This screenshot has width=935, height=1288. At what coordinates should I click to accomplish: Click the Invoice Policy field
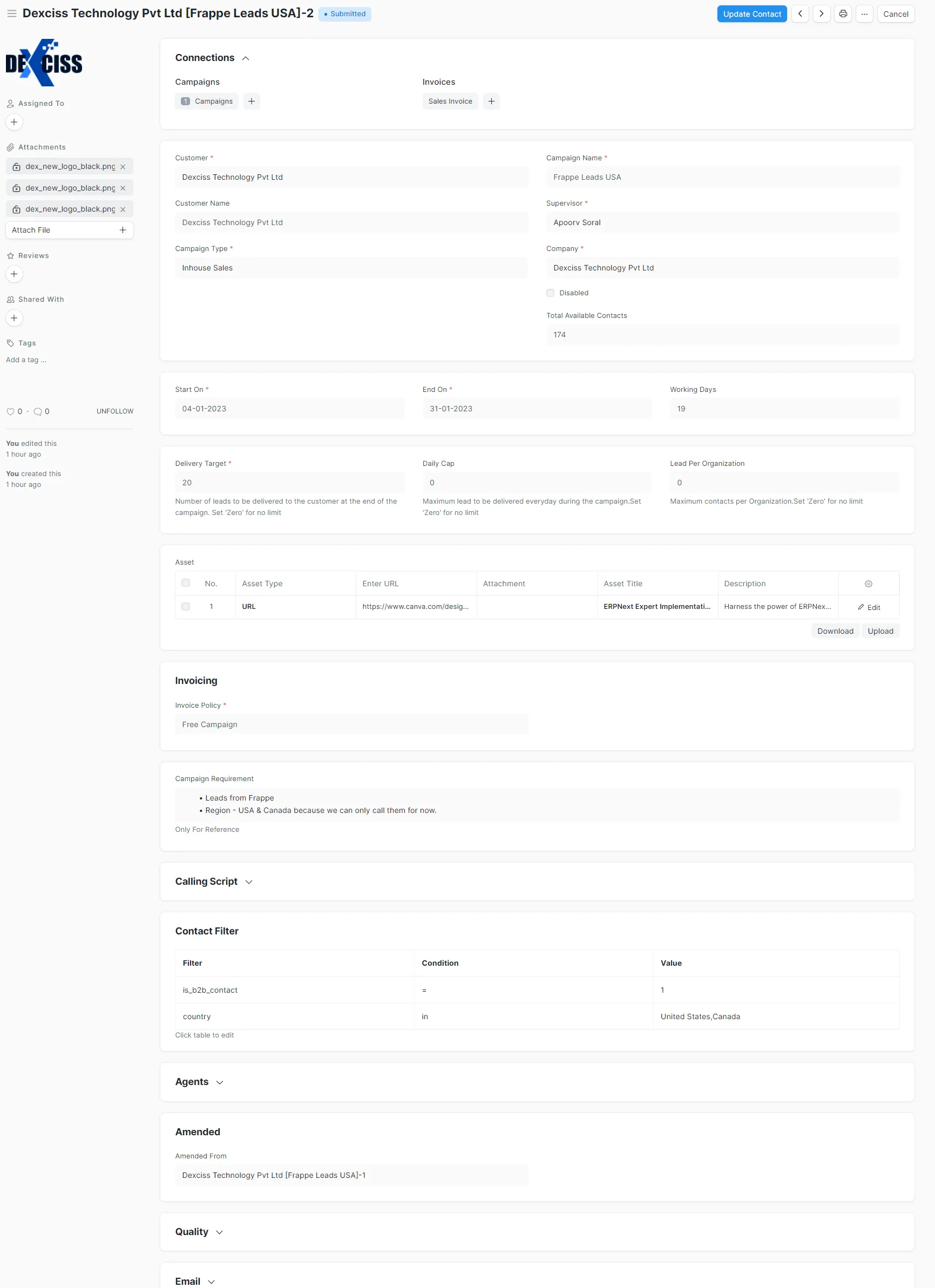pyautogui.click(x=351, y=724)
